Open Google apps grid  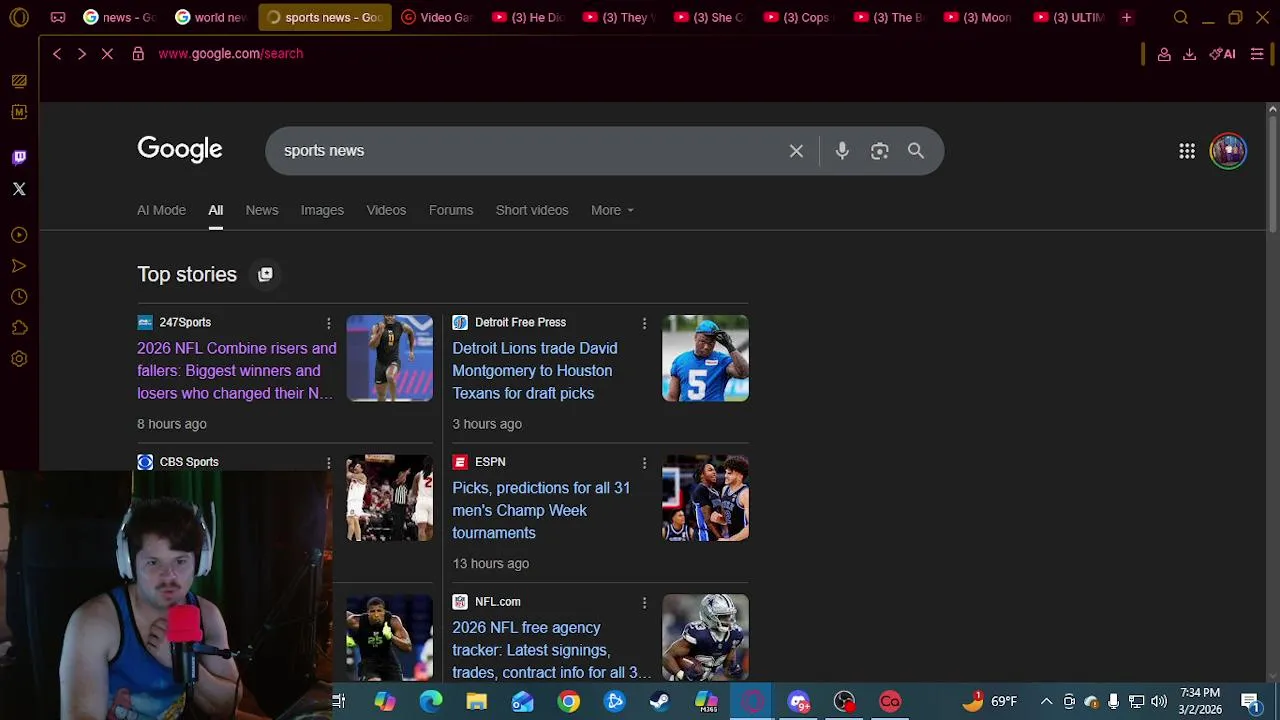click(x=1187, y=151)
